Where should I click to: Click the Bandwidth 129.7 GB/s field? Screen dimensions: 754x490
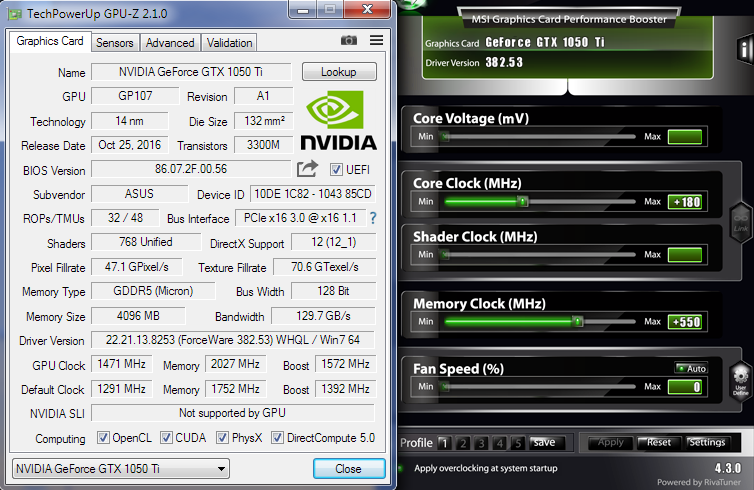323,316
